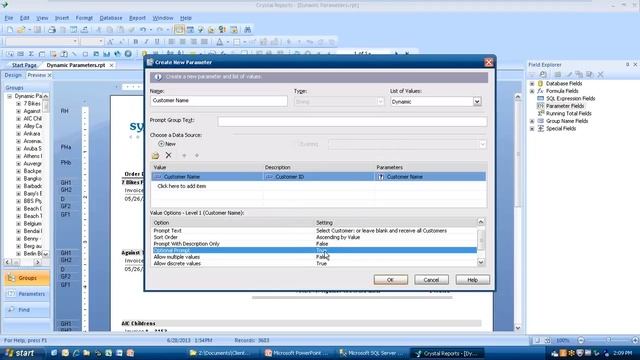The width and height of the screenshot is (640, 360).
Task: Select the Allow multiple values option row
Action: 314,257
